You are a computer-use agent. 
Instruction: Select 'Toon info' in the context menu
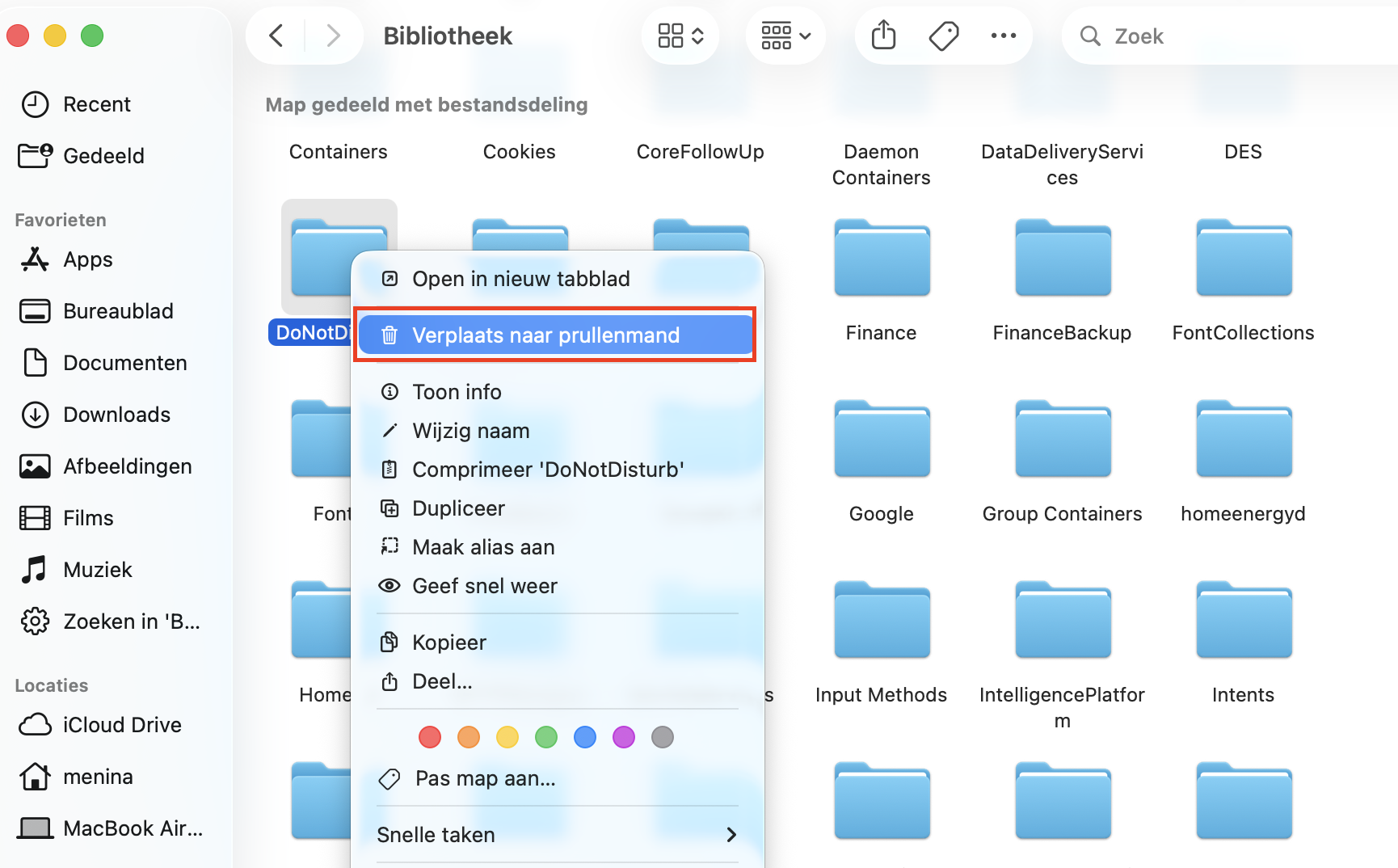pyautogui.click(x=457, y=391)
